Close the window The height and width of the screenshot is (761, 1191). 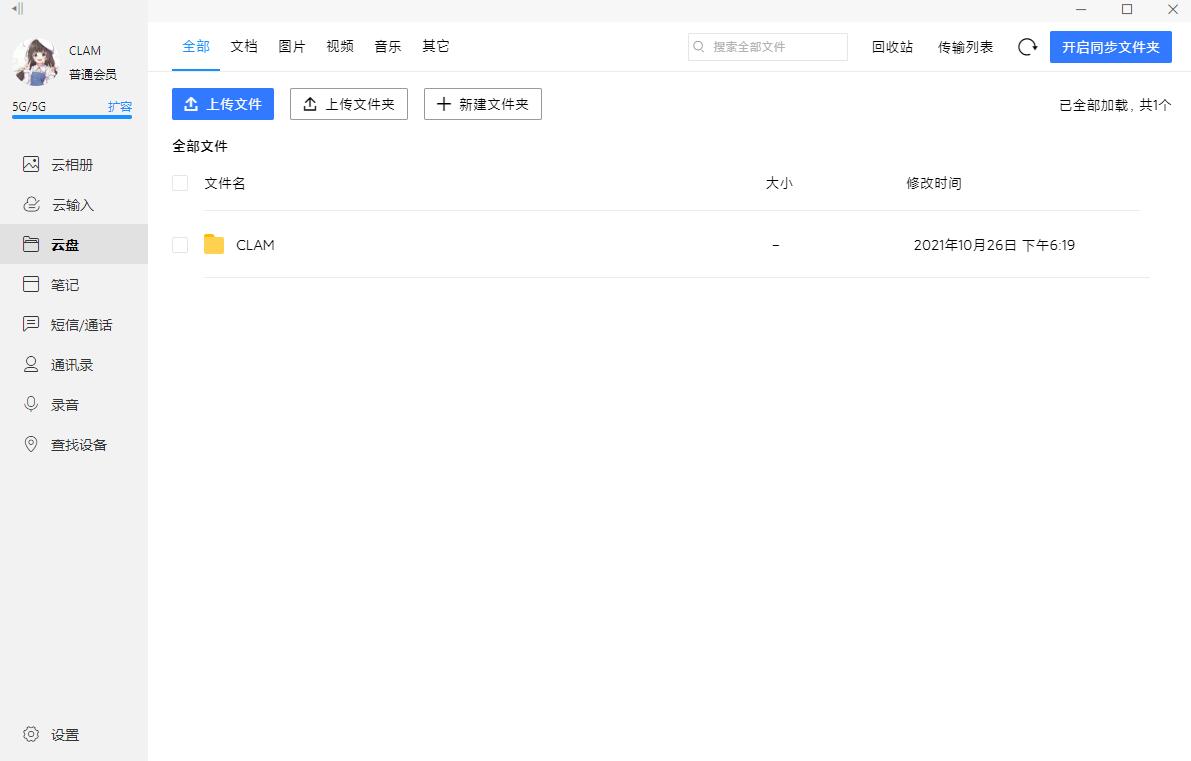(1173, 10)
